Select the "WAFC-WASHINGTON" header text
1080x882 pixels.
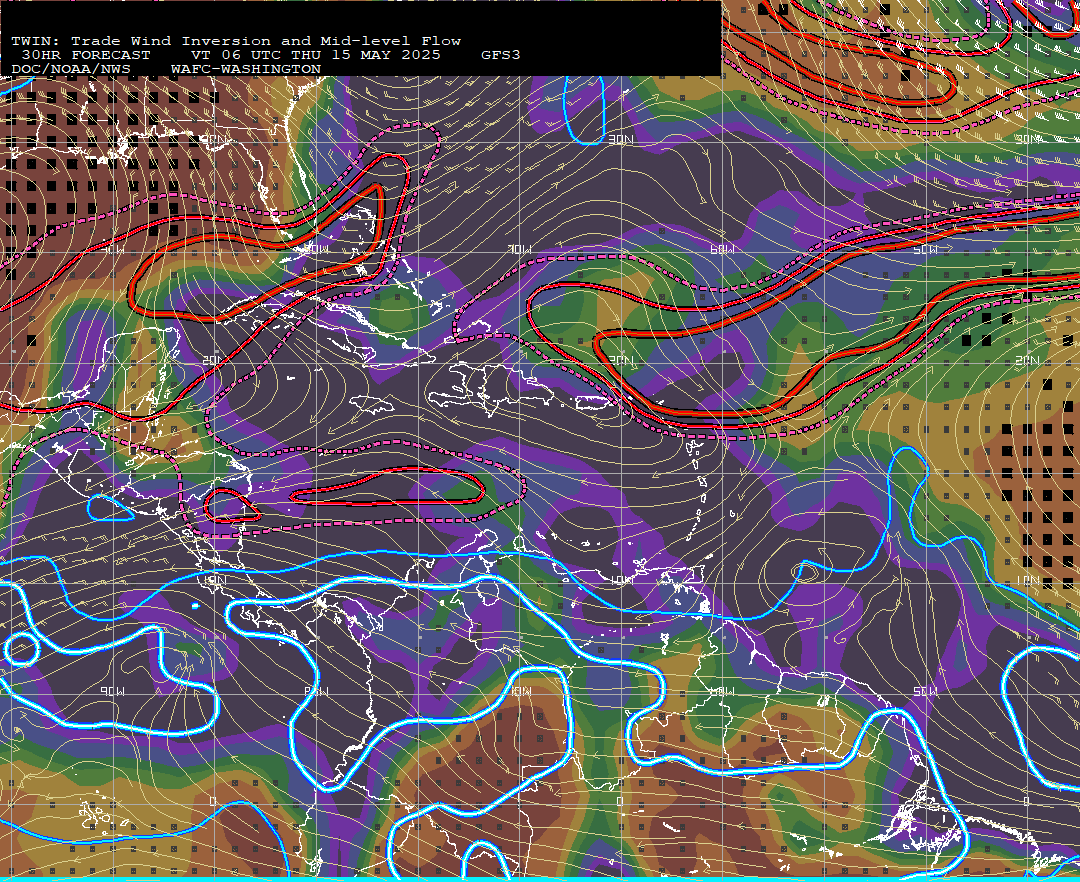pyautogui.click(x=245, y=70)
